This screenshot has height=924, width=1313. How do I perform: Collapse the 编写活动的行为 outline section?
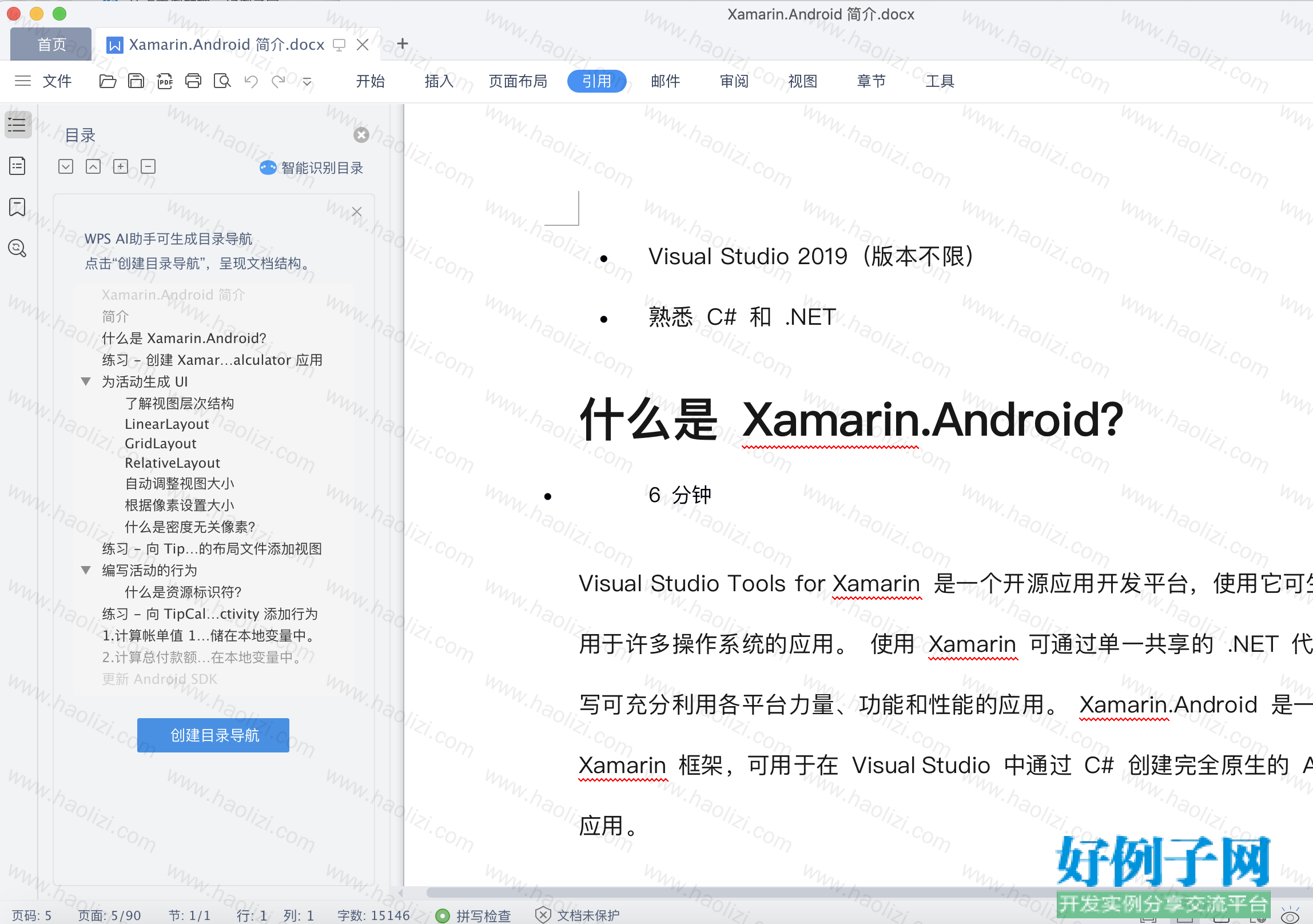(86, 570)
